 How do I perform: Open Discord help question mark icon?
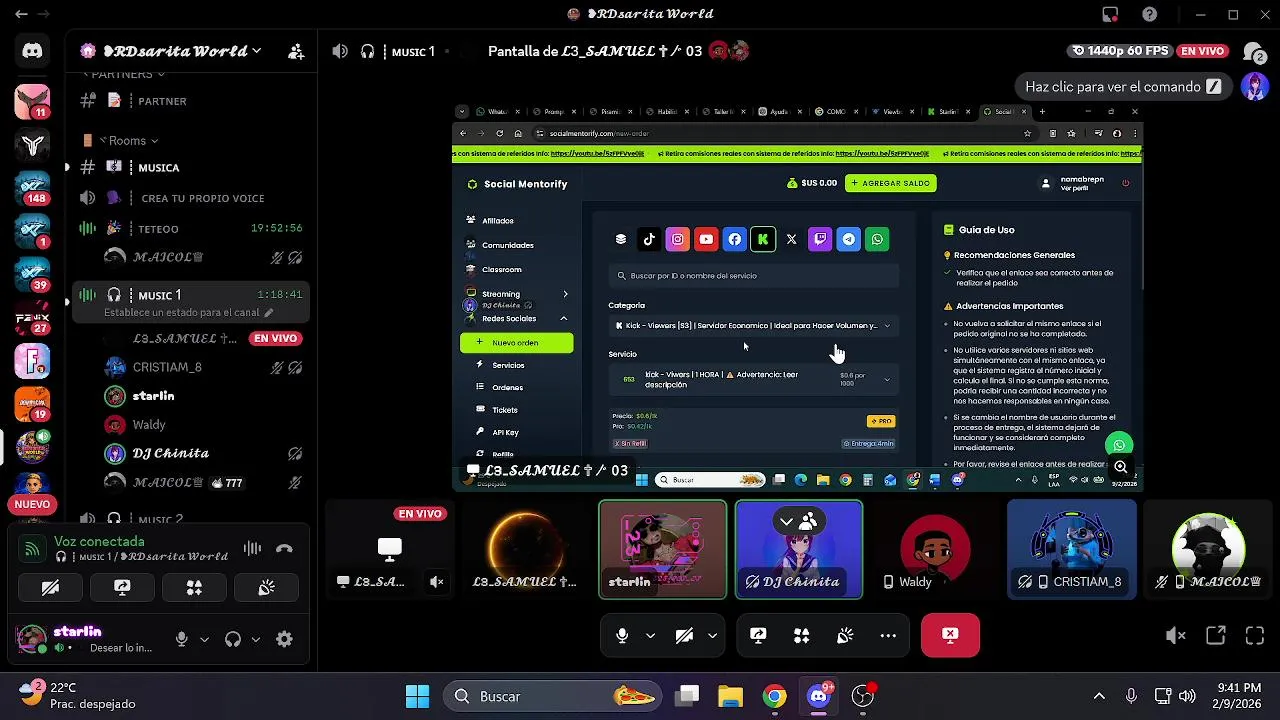(x=1150, y=14)
